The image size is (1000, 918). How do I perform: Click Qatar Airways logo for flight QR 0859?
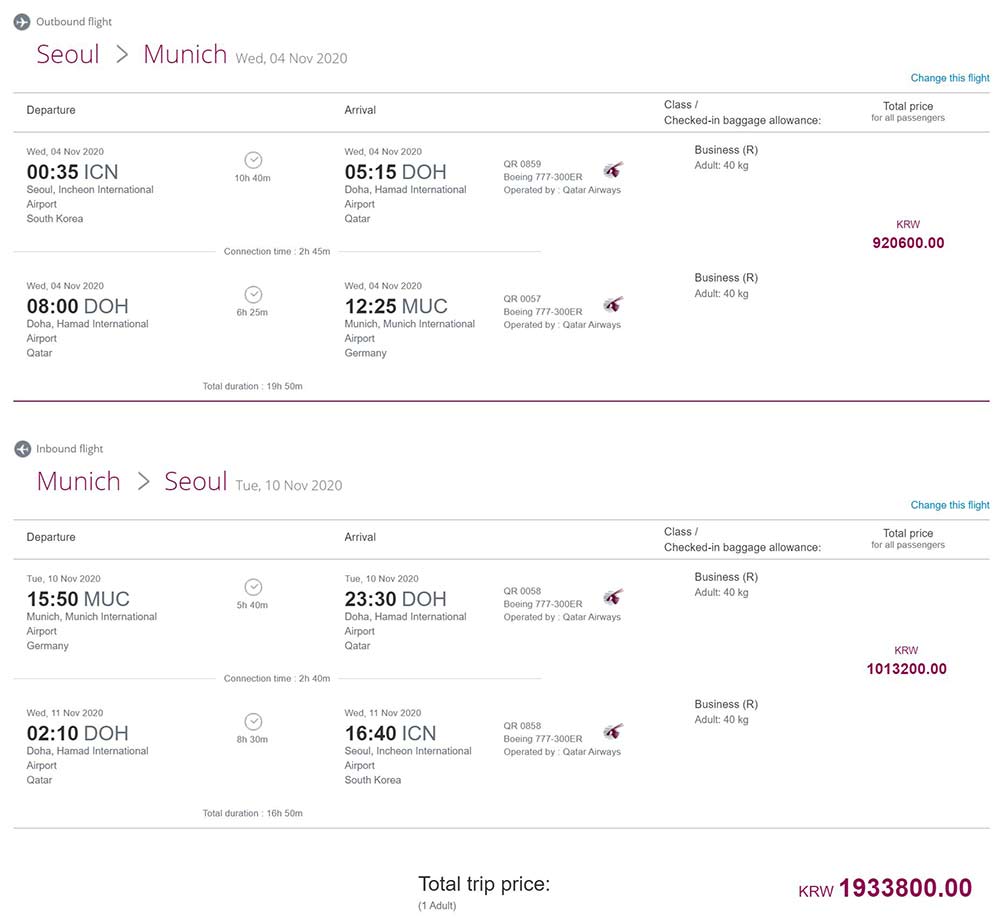(x=613, y=170)
